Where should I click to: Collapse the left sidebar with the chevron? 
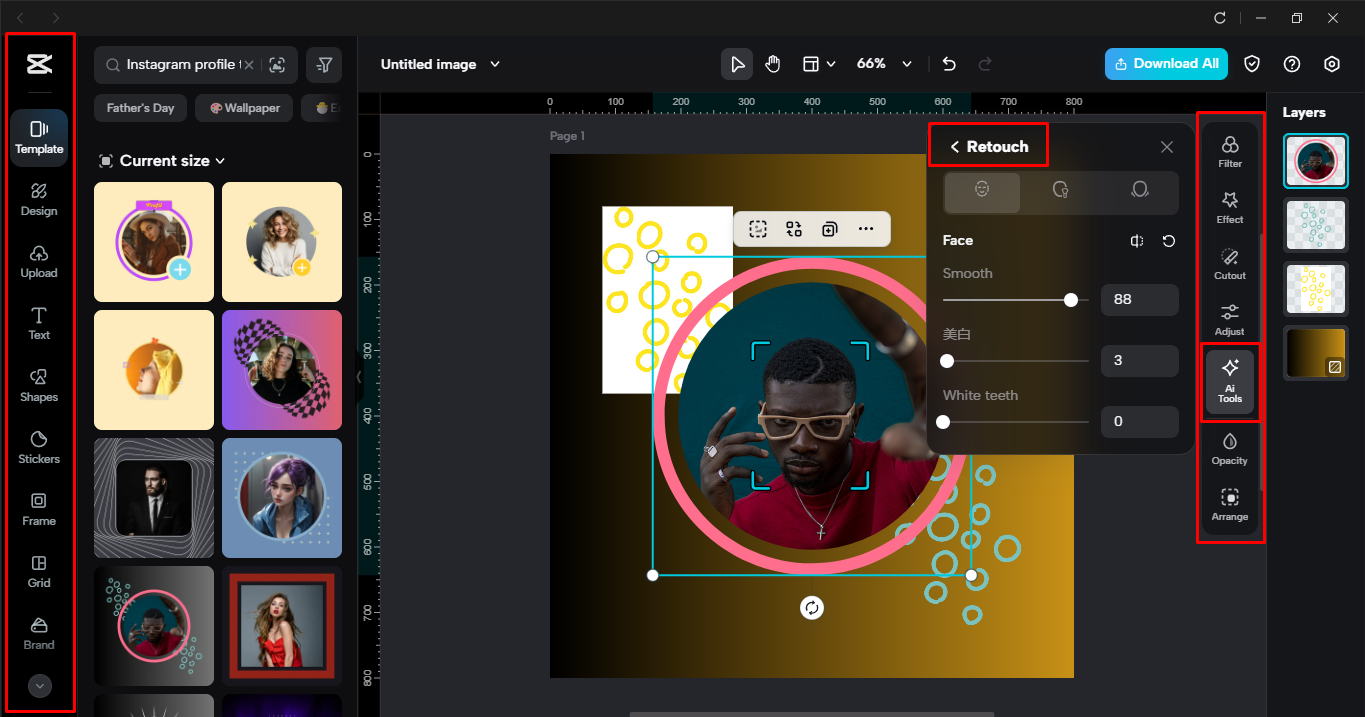click(39, 686)
